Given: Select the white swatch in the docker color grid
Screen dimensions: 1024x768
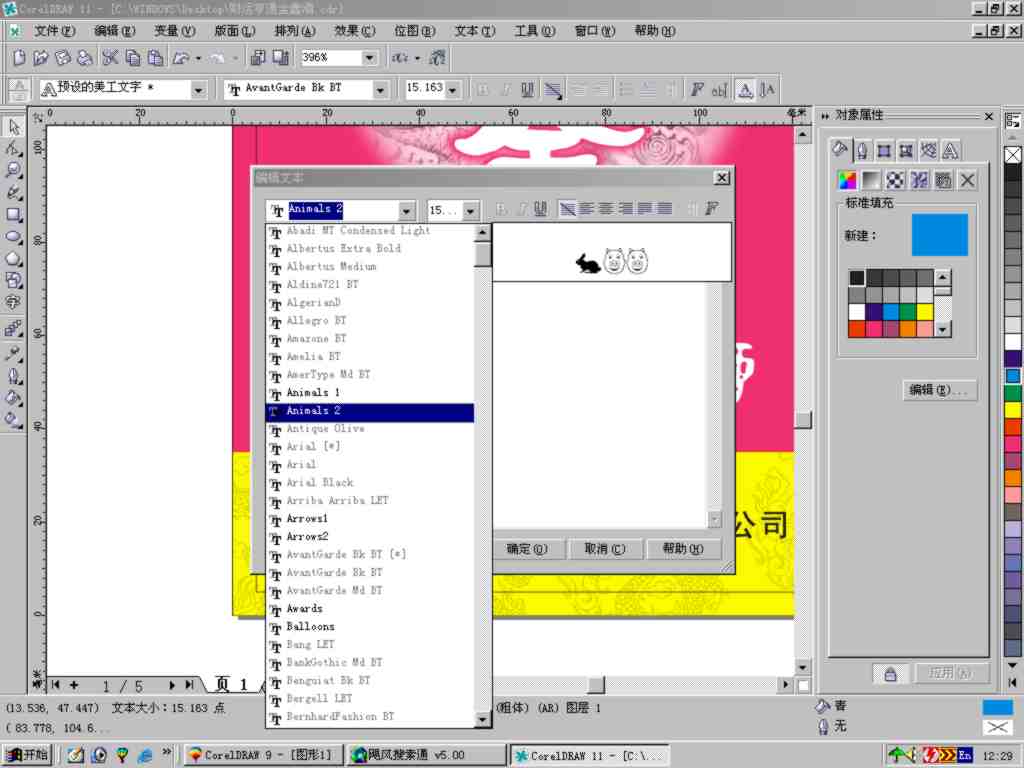Looking at the screenshot, I should tap(857, 312).
